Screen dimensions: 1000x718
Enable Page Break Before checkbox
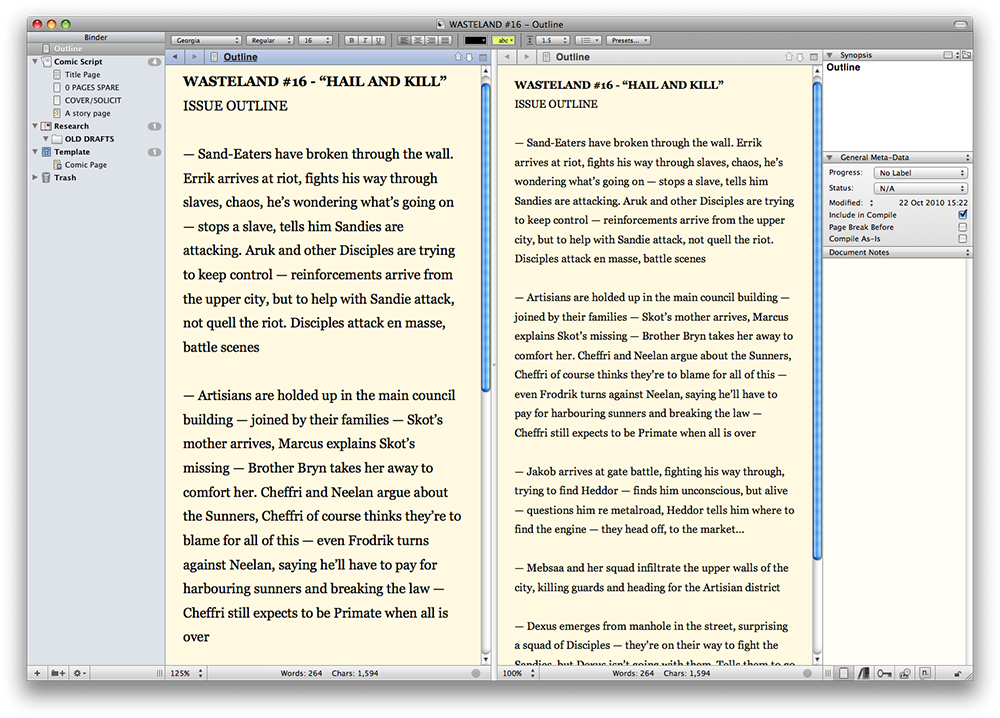(x=962, y=227)
